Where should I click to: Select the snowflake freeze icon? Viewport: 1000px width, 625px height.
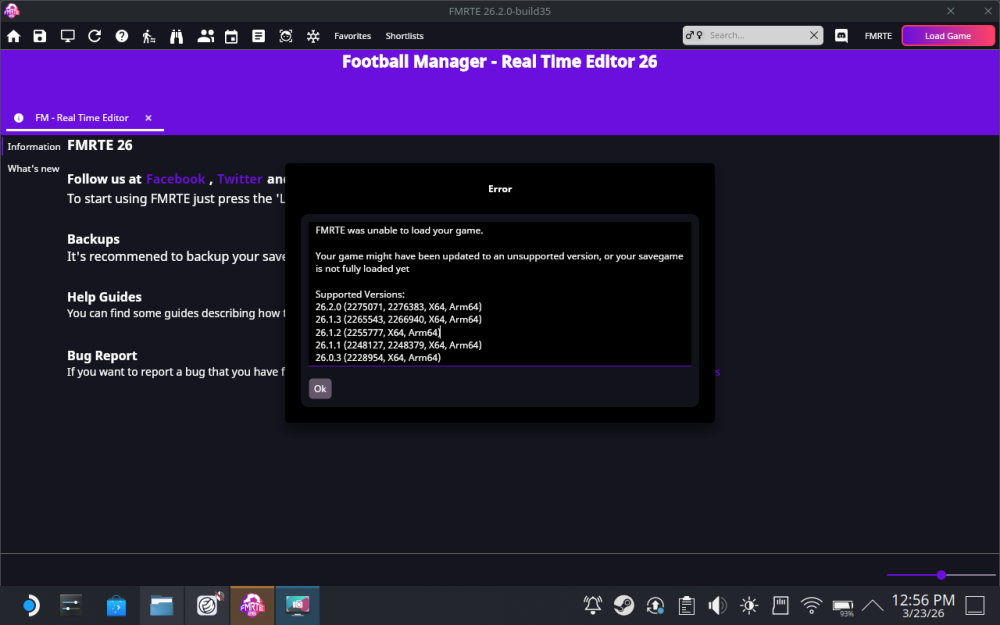click(313, 35)
